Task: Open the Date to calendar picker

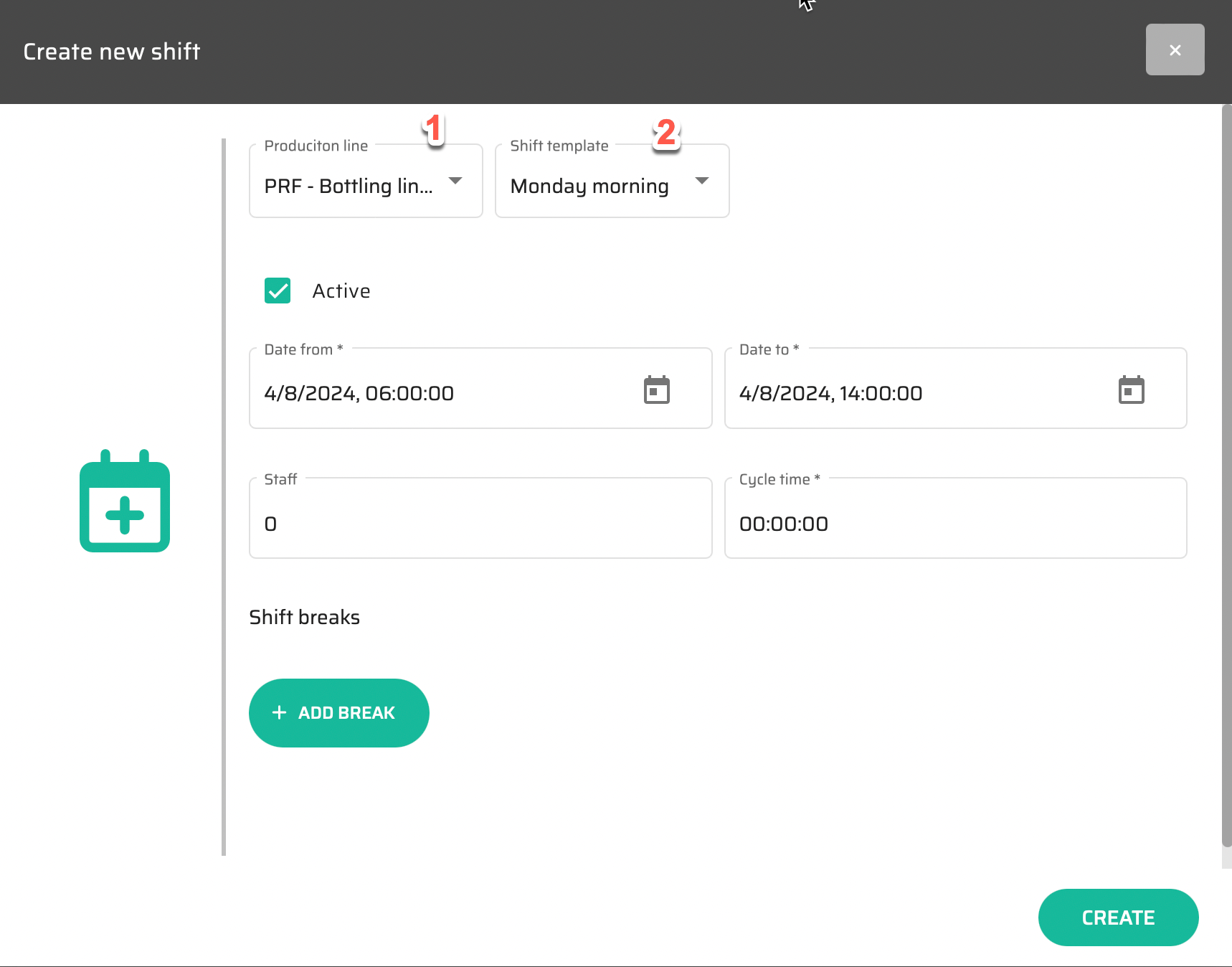Action: click(x=1131, y=390)
